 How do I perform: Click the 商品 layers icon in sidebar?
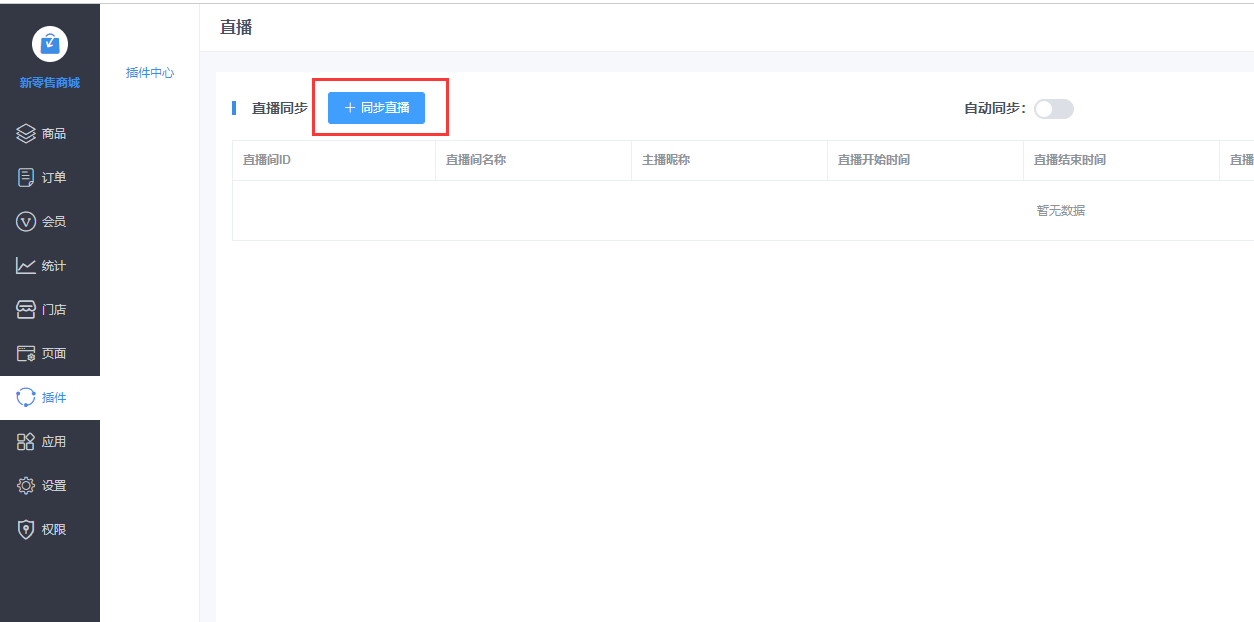[26, 133]
